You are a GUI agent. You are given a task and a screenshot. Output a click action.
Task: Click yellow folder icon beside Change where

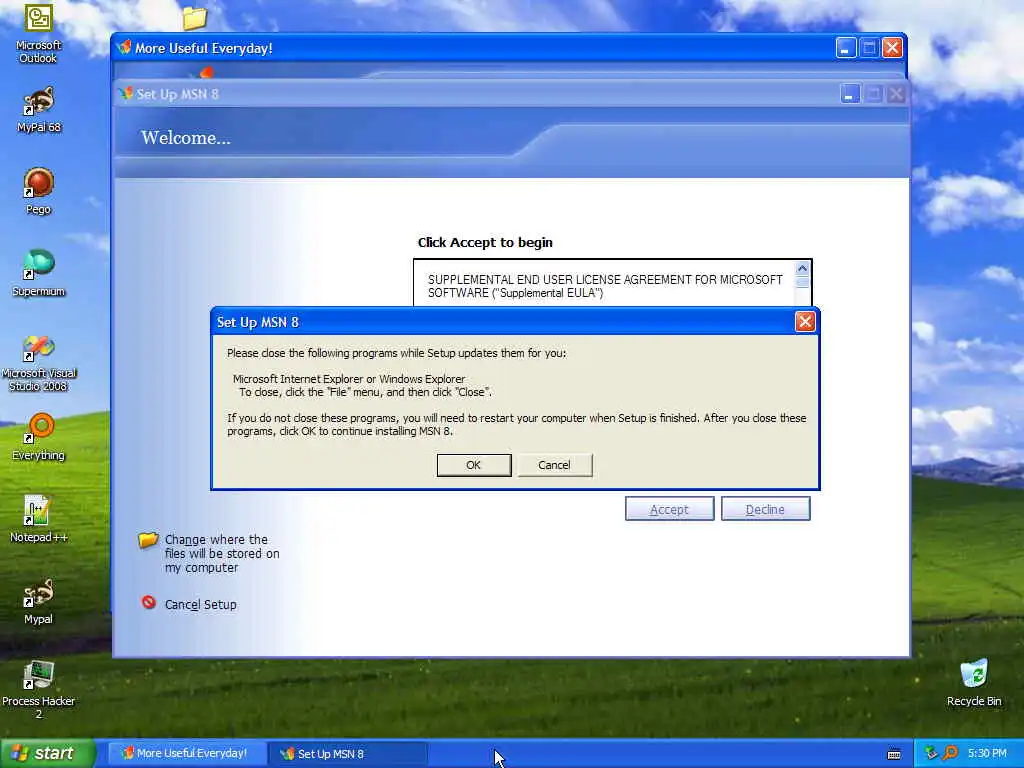pos(148,540)
